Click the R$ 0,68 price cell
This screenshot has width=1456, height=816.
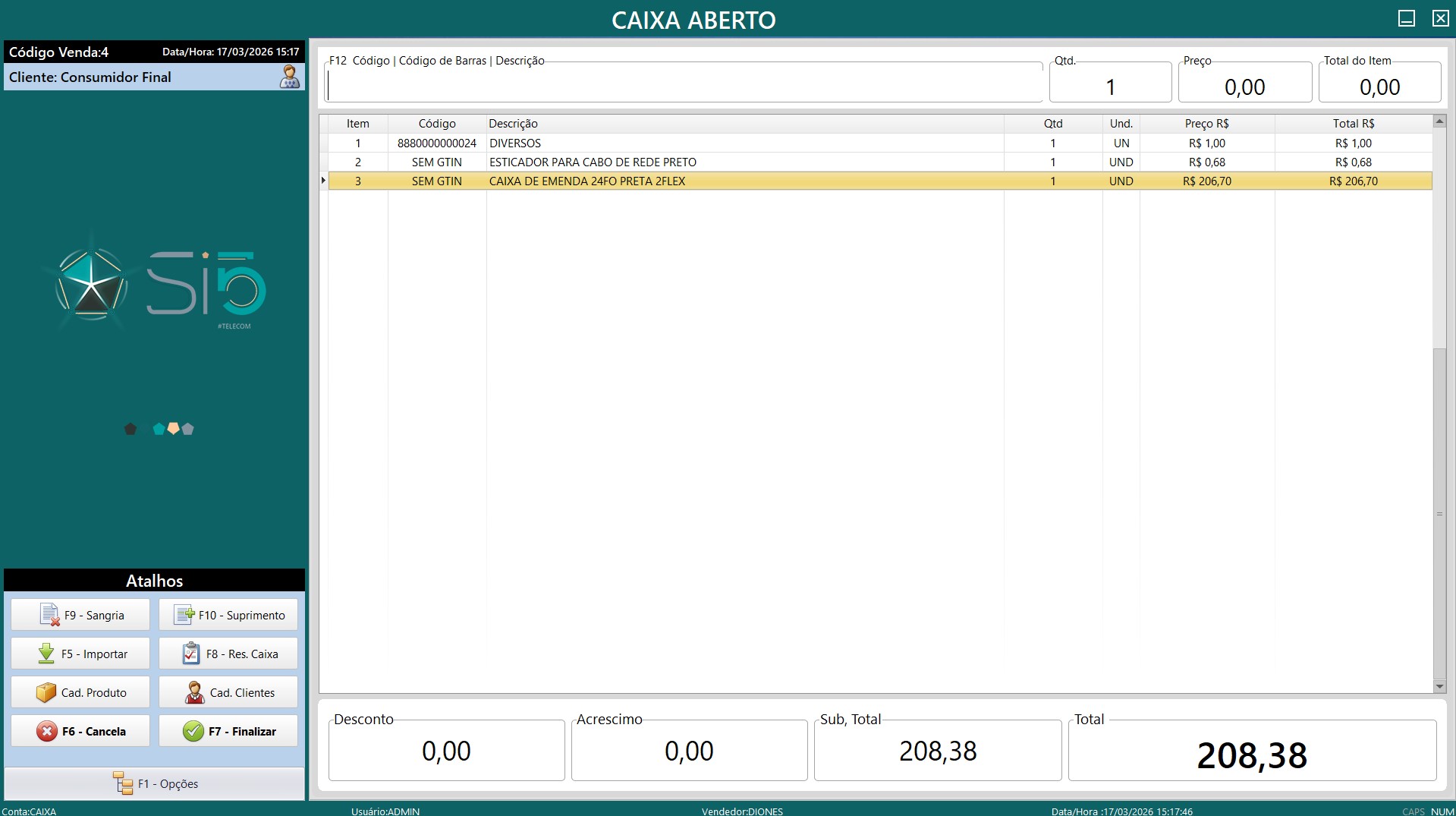(x=1207, y=162)
